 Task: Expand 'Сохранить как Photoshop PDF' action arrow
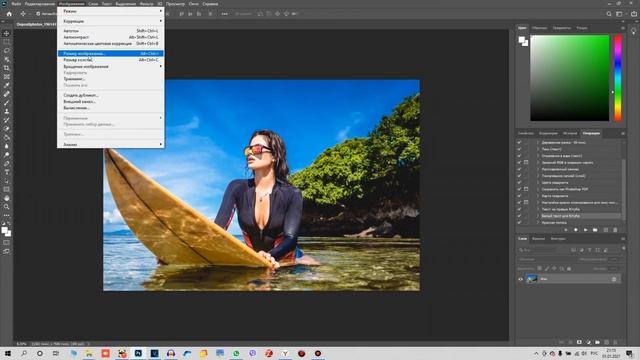click(538, 189)
